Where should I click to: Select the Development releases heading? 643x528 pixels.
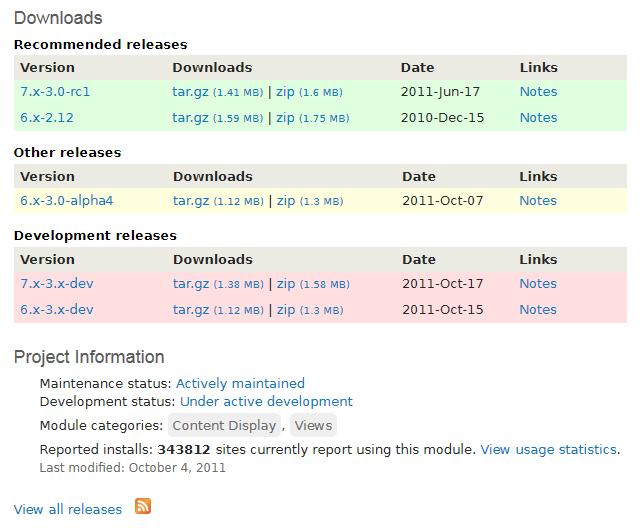point(95,236)
